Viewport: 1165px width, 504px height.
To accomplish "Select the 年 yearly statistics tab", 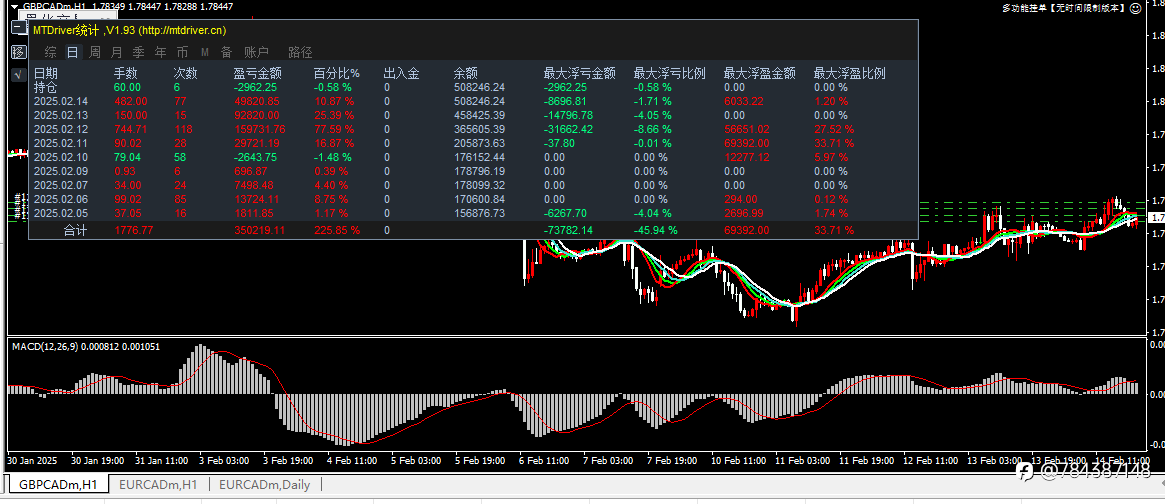I will pyautogui.click(x=160, y=52).
